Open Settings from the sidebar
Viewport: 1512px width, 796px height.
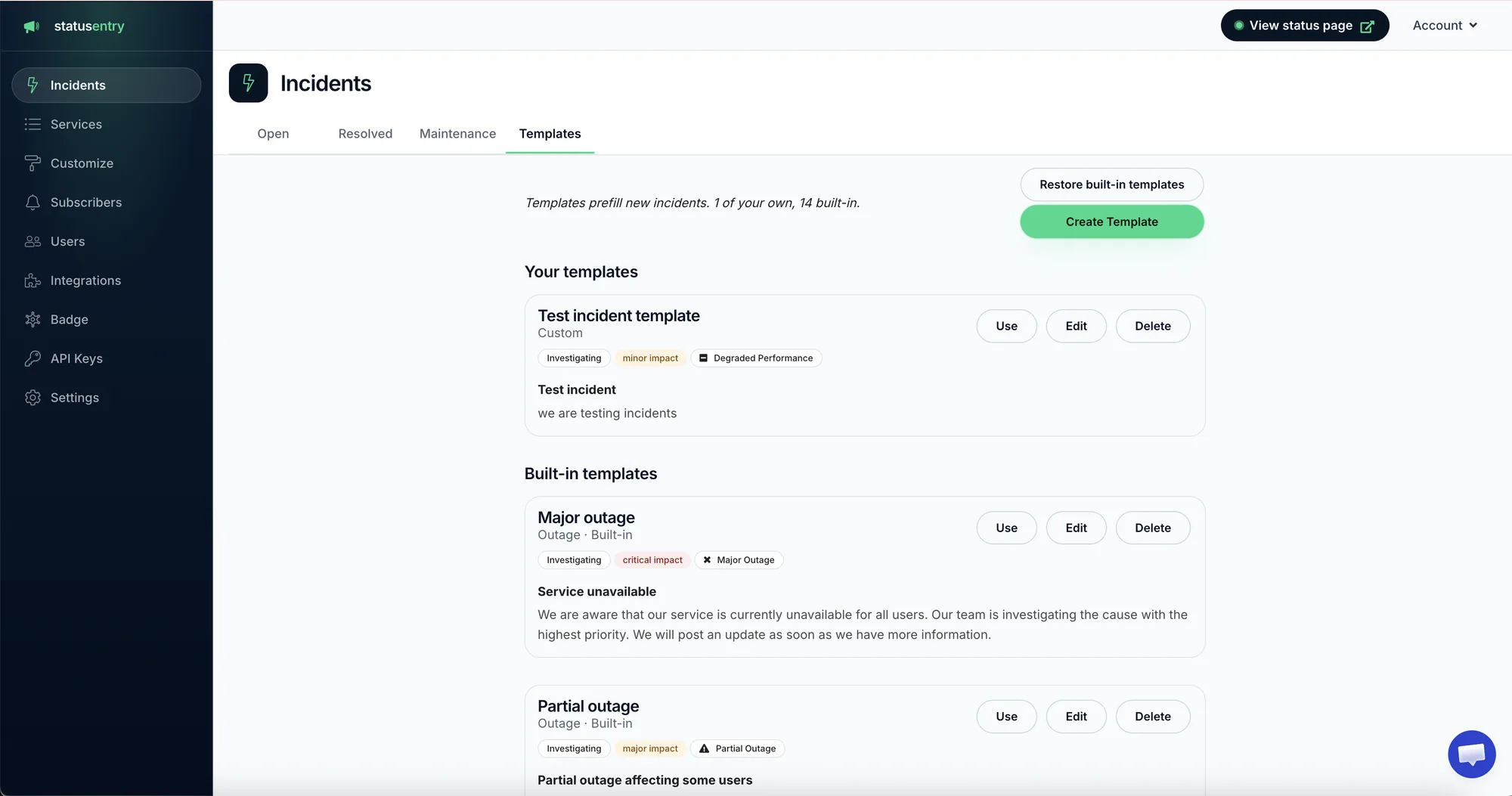coord(107,398)
